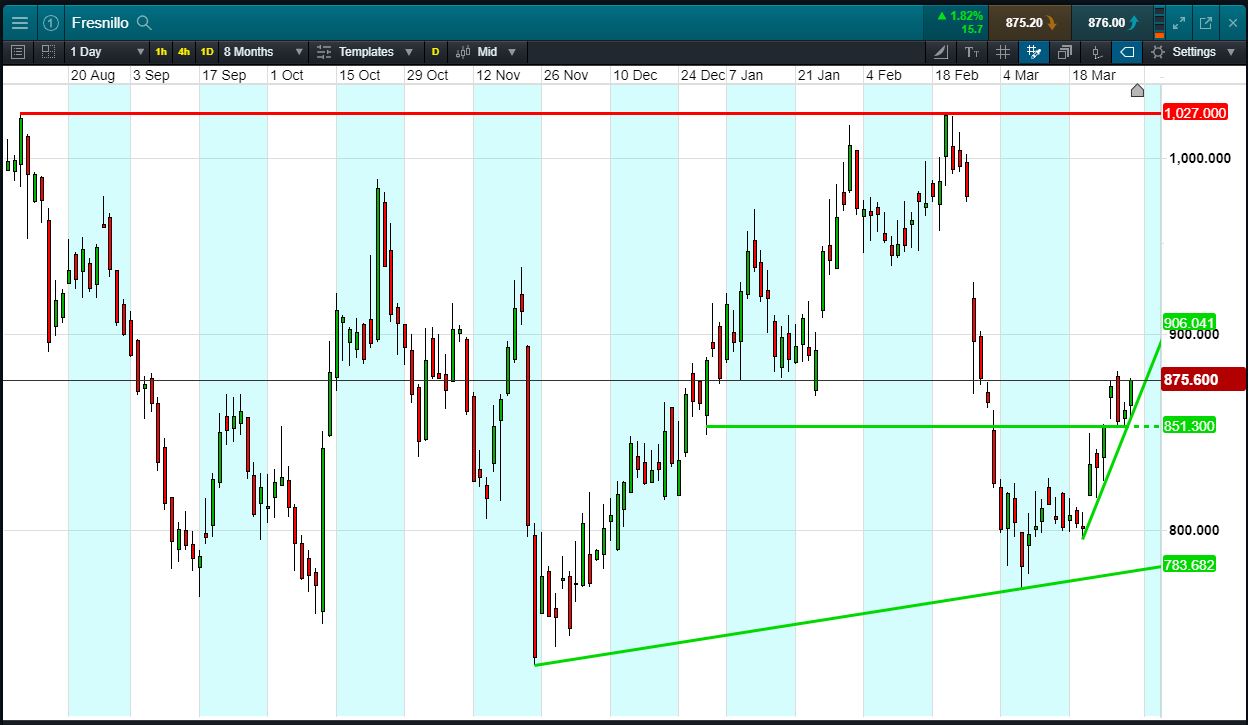Search for another instrument next to Fresnillo
The height and width of the screenshot is (725, 1248).
coord(144,22)
